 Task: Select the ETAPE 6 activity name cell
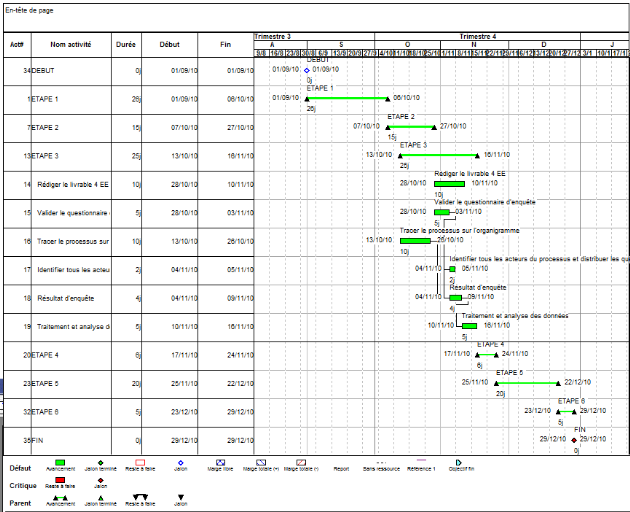pos(71,412)
